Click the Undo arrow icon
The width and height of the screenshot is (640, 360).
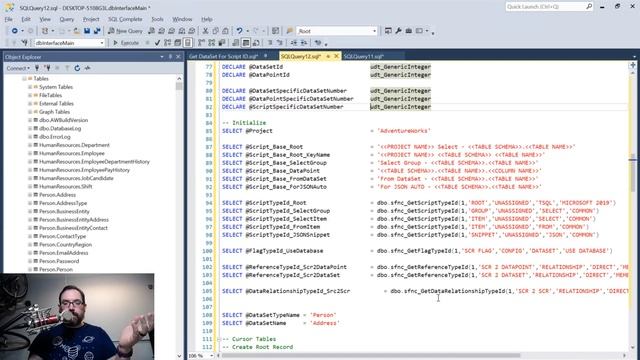(240, 31)
